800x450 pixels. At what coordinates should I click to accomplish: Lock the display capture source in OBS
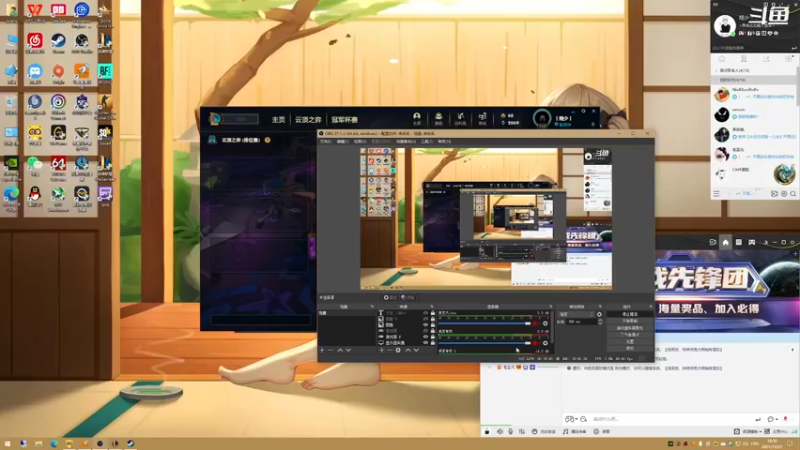[433, 343]
